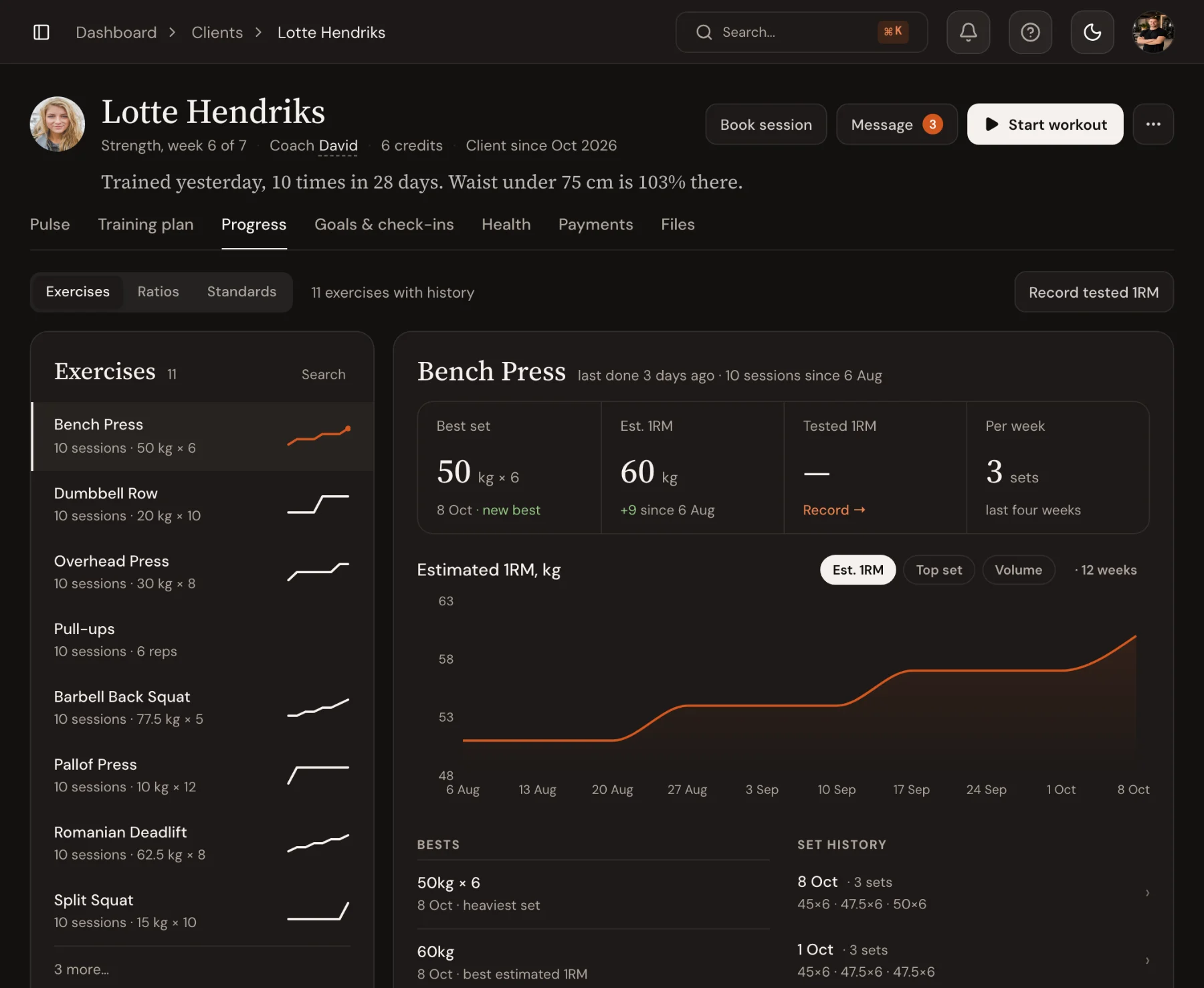This screenshot has height=988, width=1204.
Task: Open the notifications bell
Action: pyautogui.click(x=968, y=32)
